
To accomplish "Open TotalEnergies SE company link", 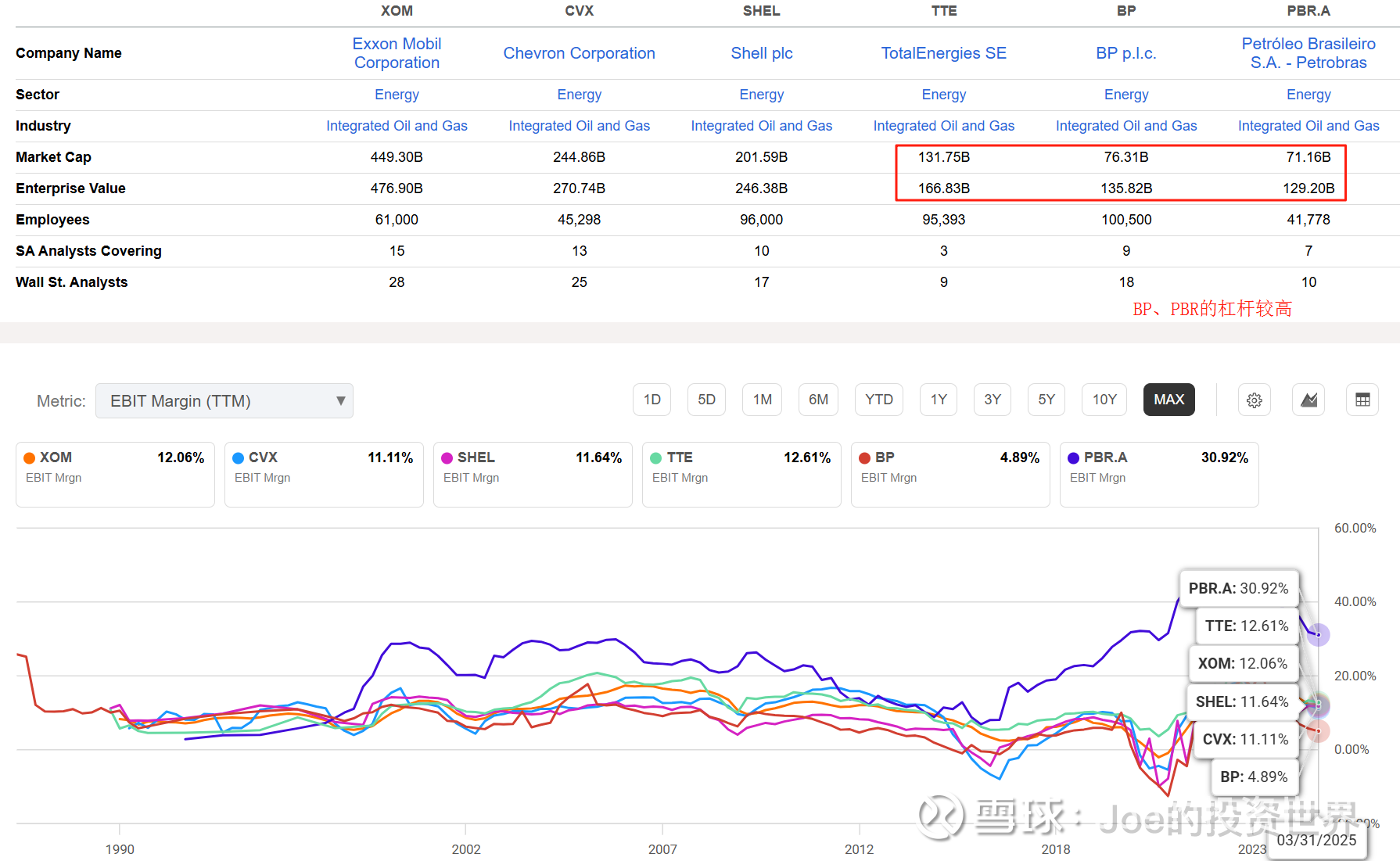I will click(944, 53).
